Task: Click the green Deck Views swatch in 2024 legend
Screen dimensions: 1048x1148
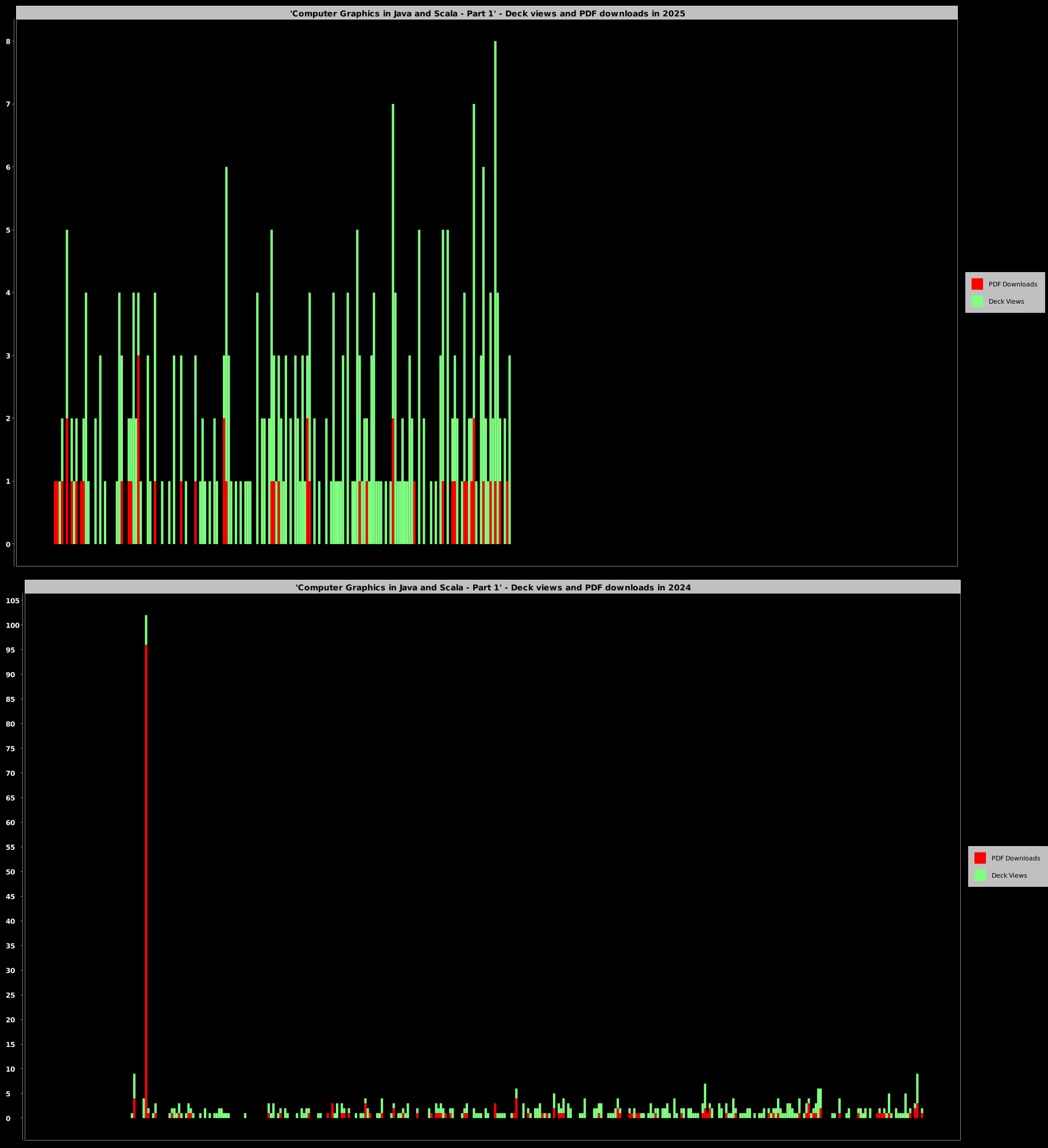Action: coord(980,875)
